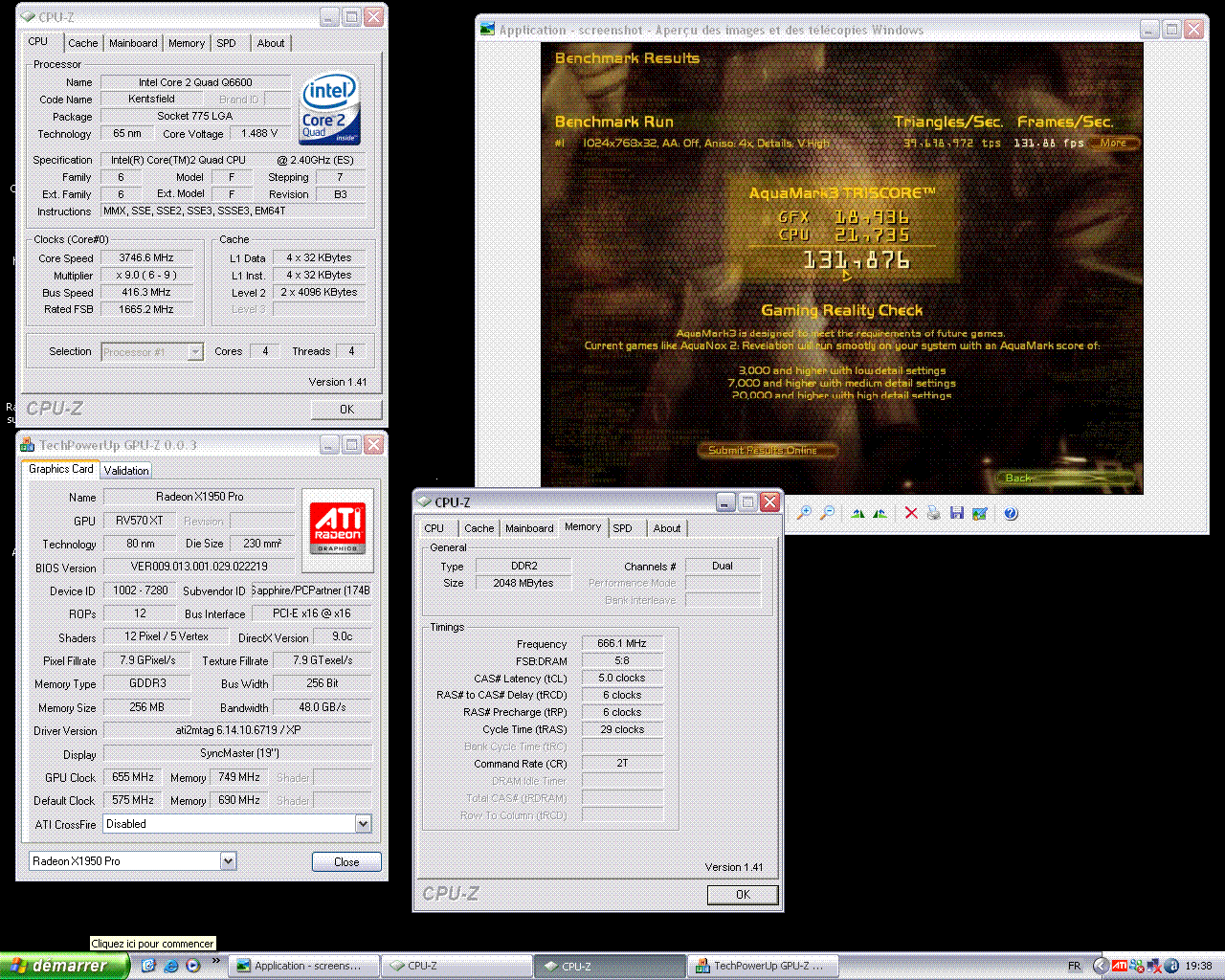This screenshot has height=980, width=1225.
Task: Open SPD tab in memory CPU-Z window
Action: (623, 528)
